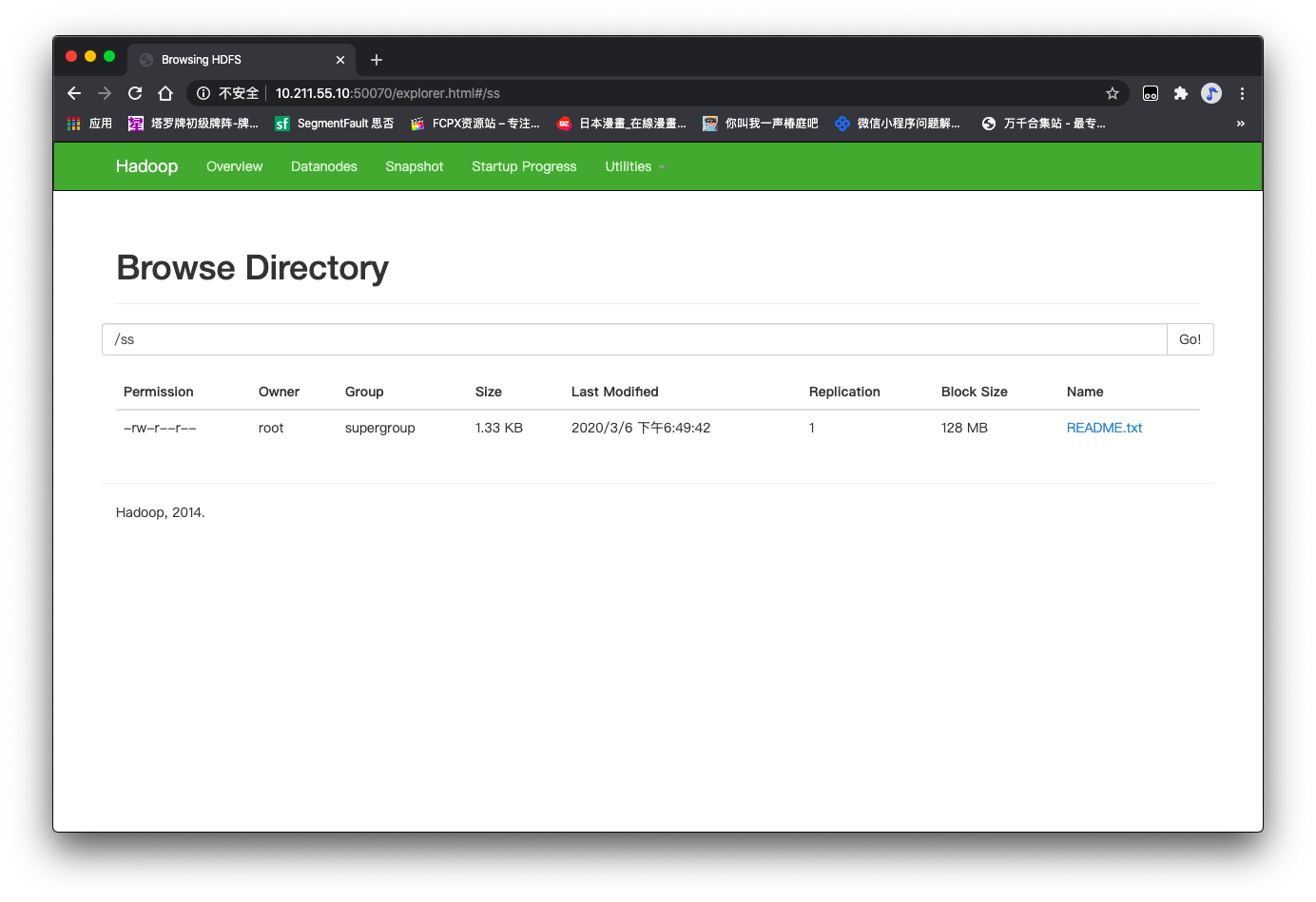
Task: Click the Block Size column header
Action: [x=975, y=392]
